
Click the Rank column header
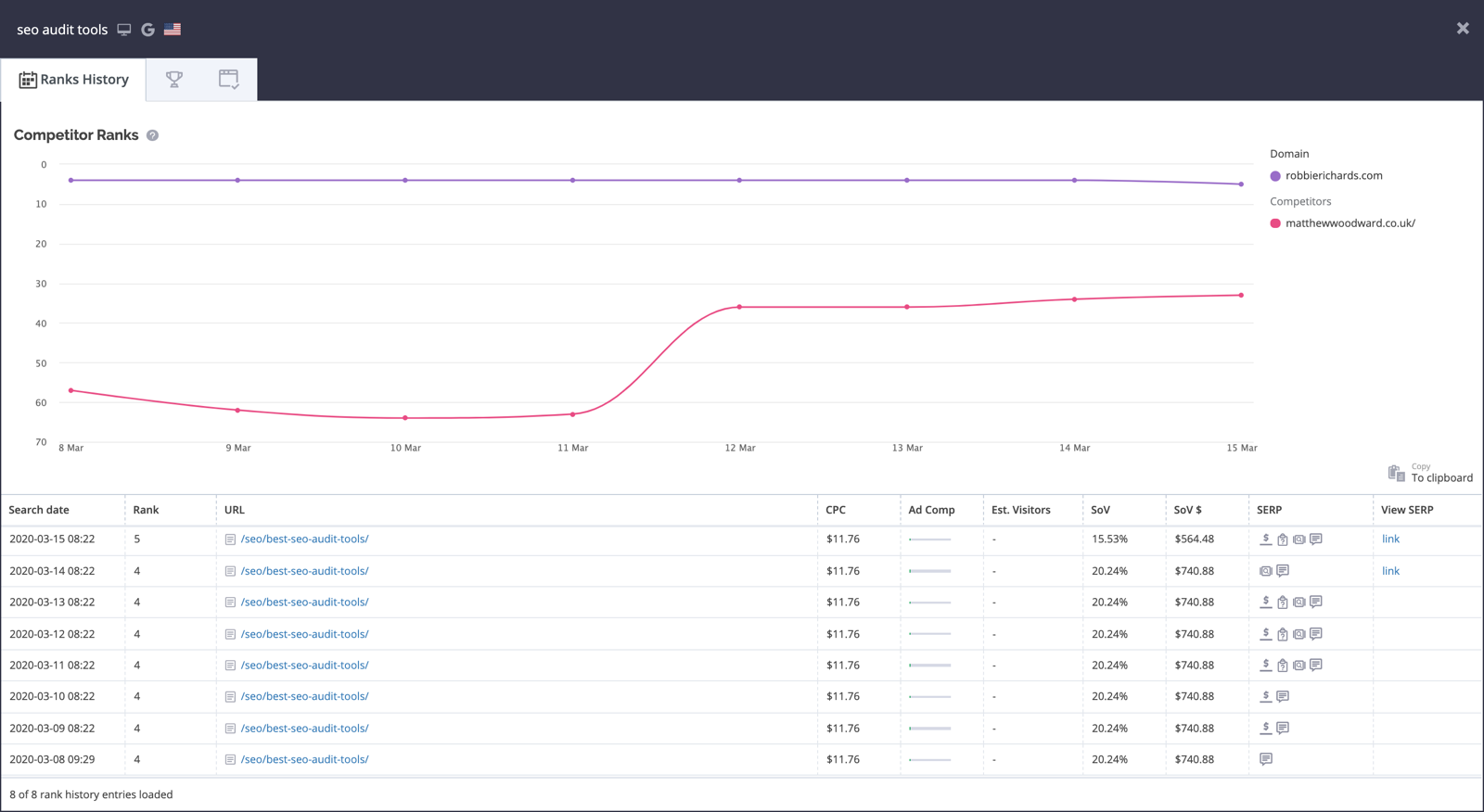146,510
